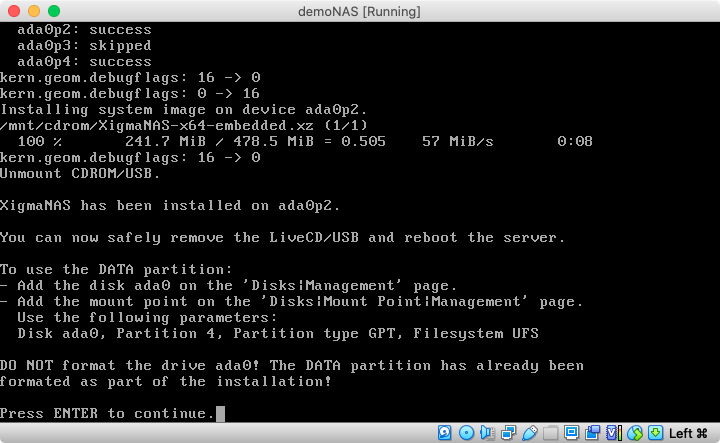This screenshot has height=443, width=720.
Task: Click the mouse integration status icon
Action: pyautogui.click(x=635, y=433)
